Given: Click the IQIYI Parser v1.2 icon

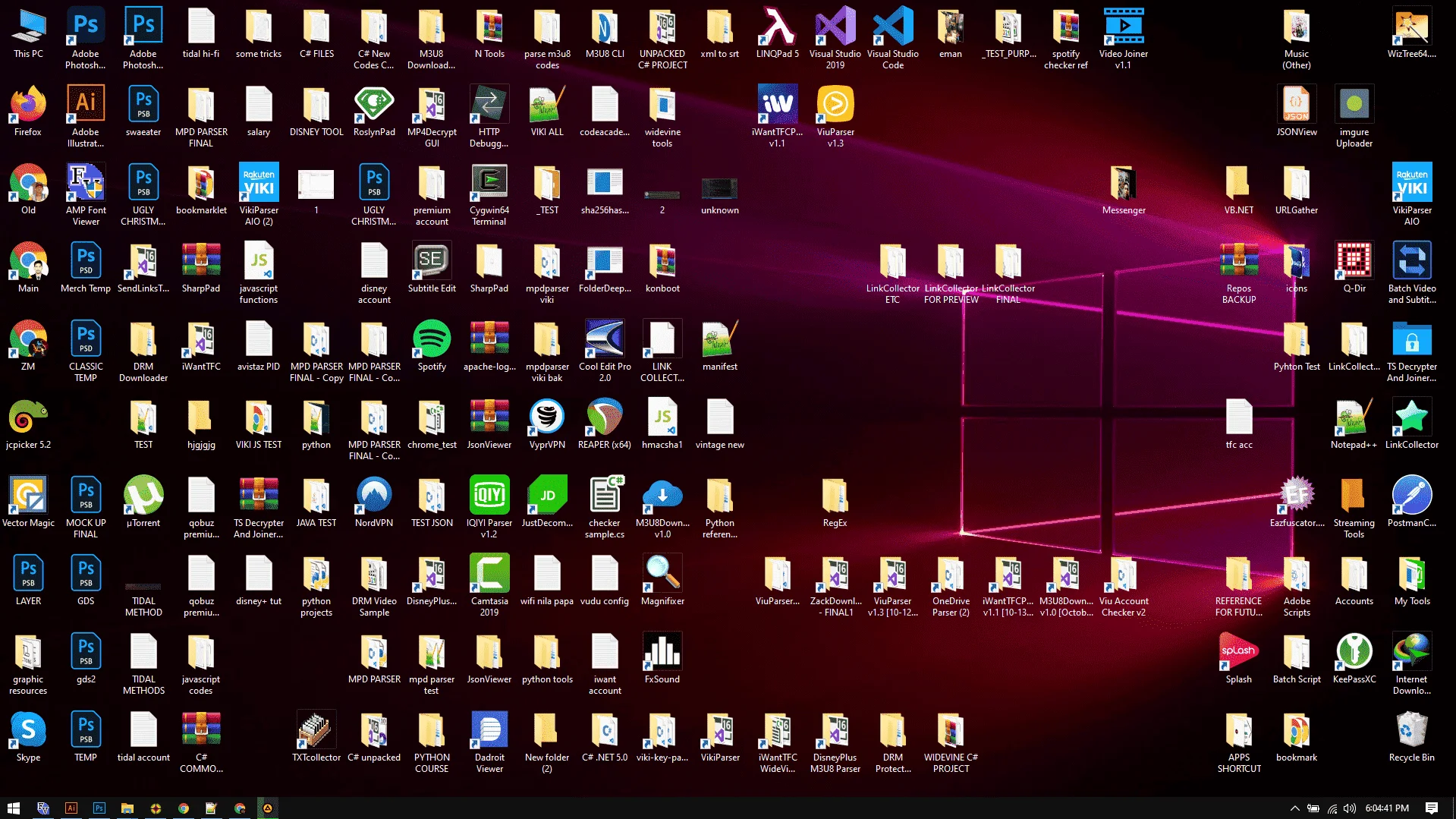Looking at the screenshot, I should (489, 508).
